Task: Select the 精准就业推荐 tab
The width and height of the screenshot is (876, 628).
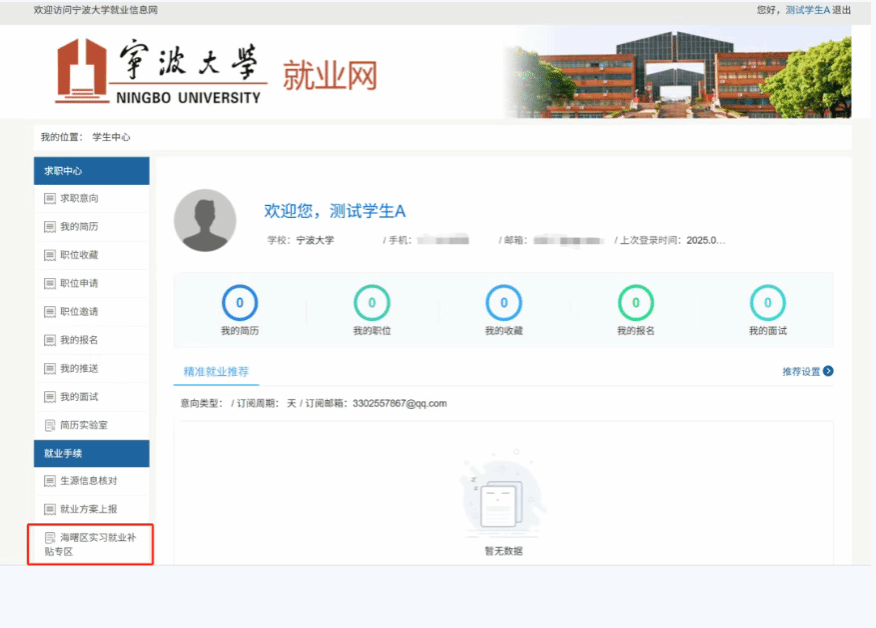Action: 216,371
